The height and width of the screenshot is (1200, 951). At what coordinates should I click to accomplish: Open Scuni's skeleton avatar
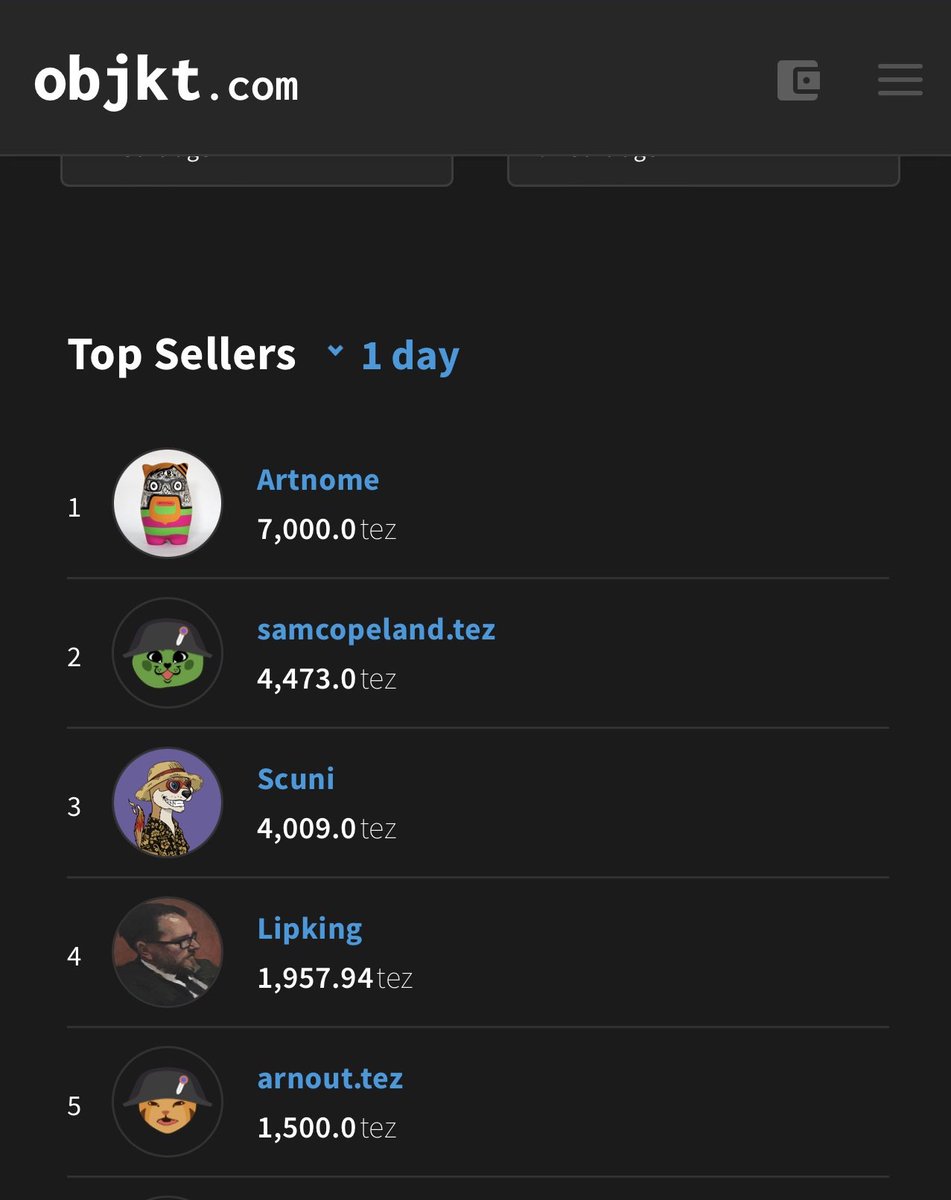click(167, 802)
